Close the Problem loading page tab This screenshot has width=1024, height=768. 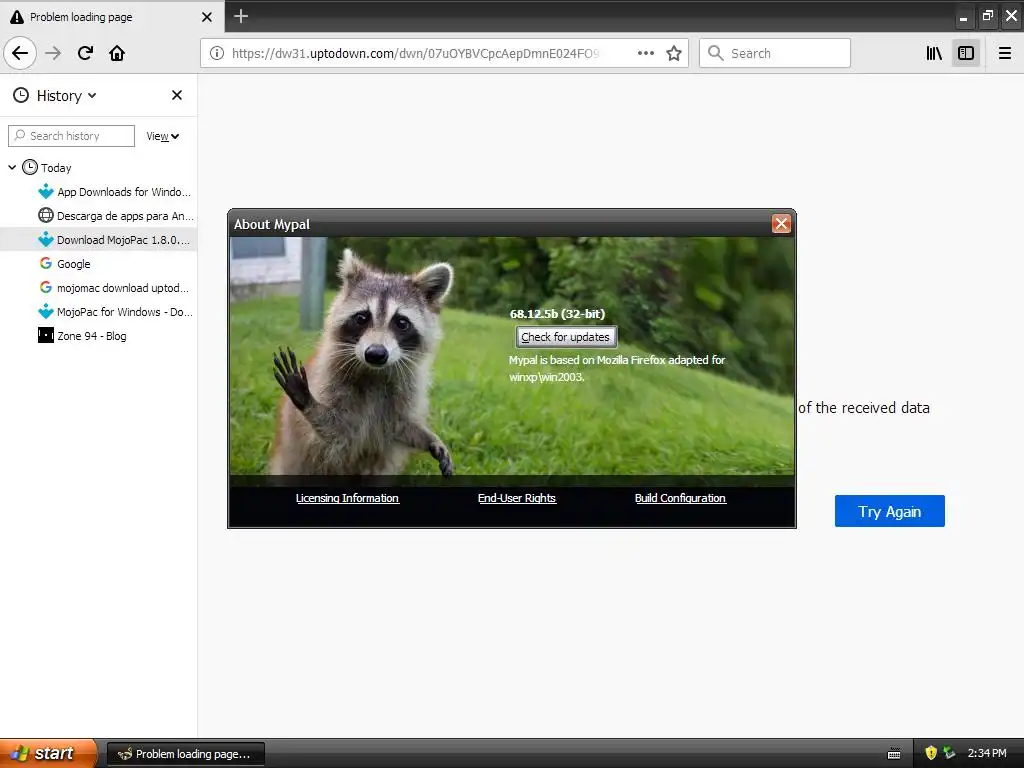(x=206, y=17)
